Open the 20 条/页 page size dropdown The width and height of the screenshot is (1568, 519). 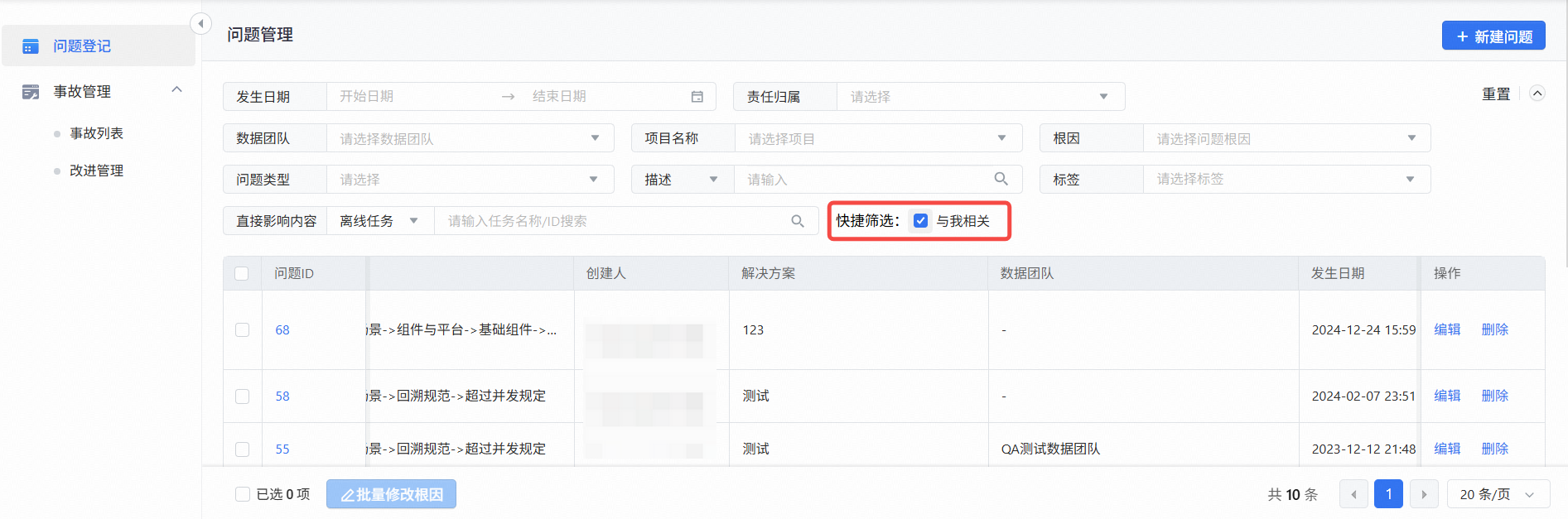(x=1498, y=494)
